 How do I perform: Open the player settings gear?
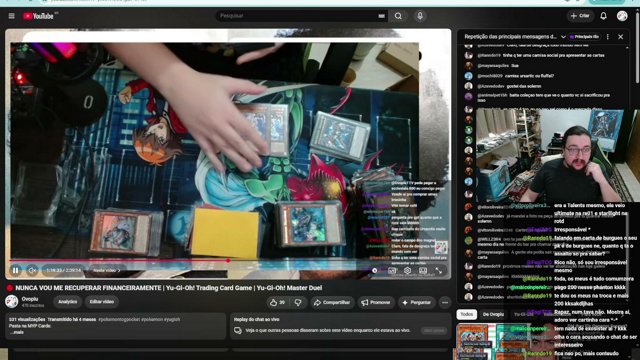(x=407, y=270)
